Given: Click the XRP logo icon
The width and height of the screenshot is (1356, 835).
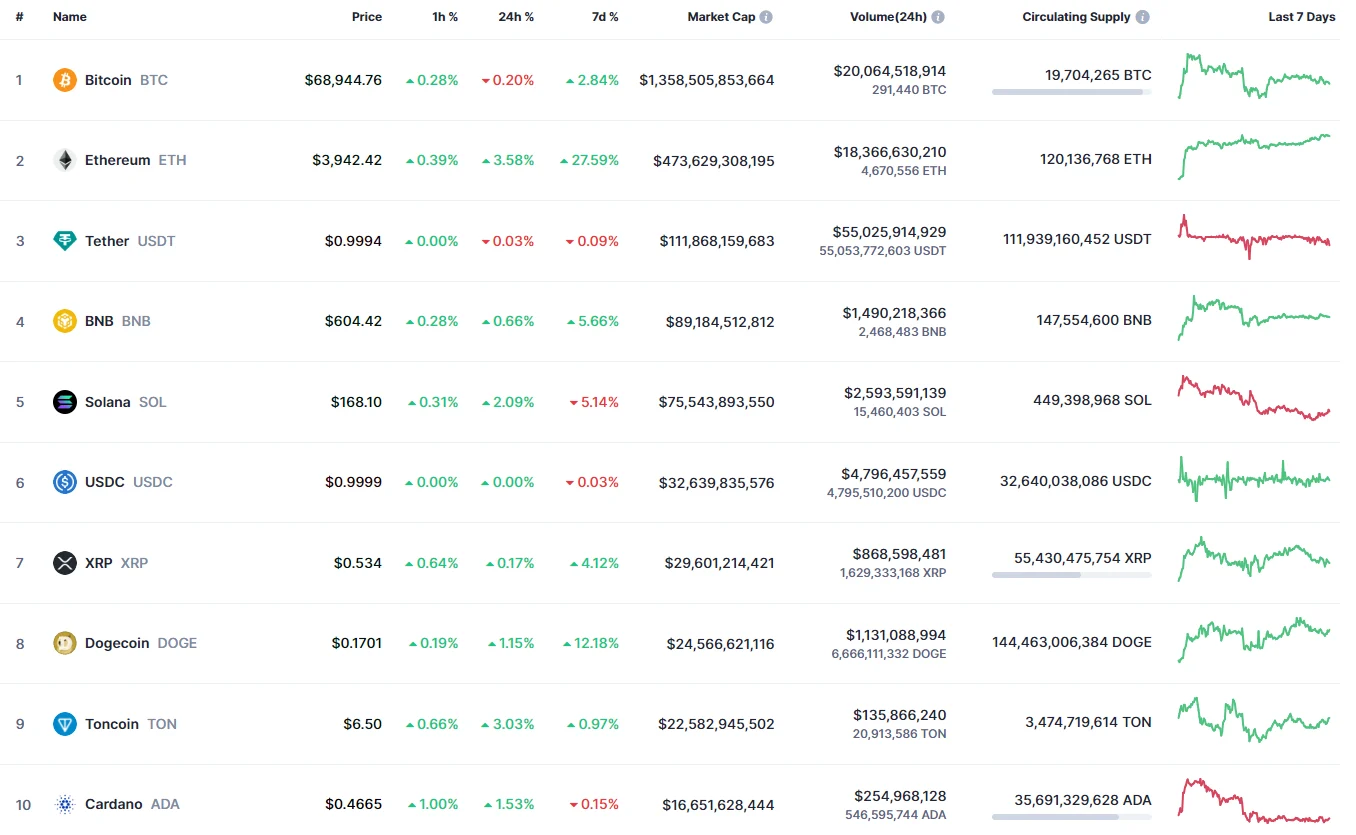Looking at the screenshot, I should pyautogui.click(x=65, y=563).
